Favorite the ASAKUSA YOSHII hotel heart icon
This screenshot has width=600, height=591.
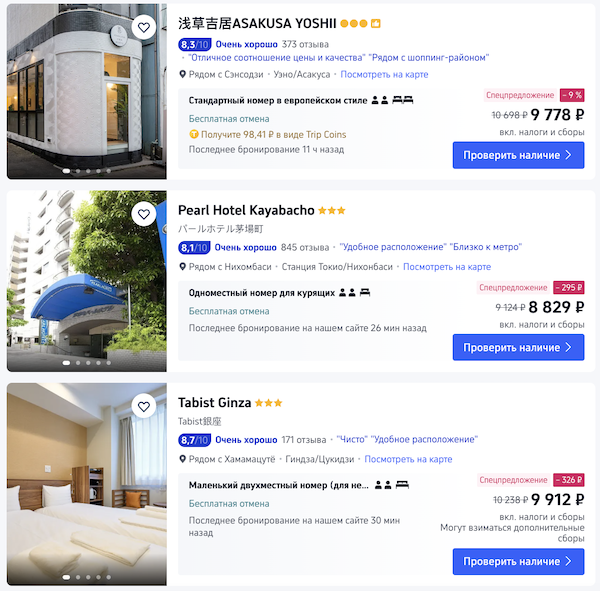[143, 27]
